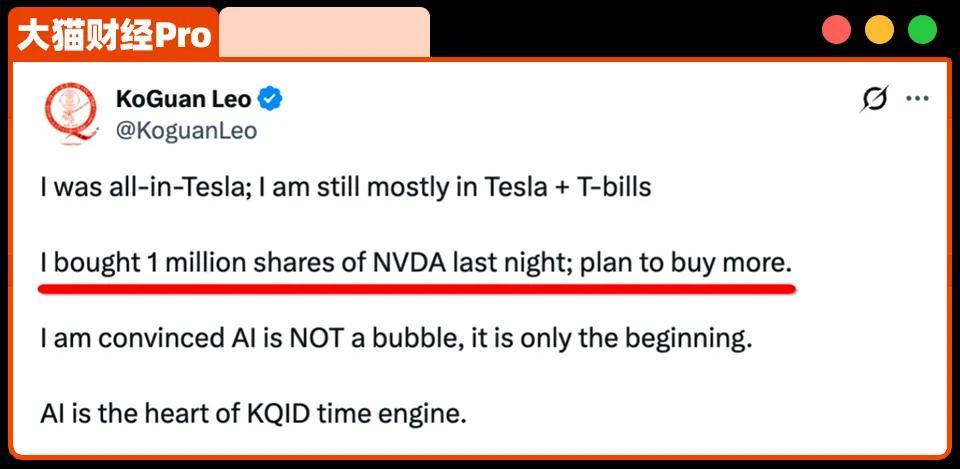This screenshot has width=960, height=469.
Task: Select the blank peach tab beside 大猫财经Pro
Action: click(324, 33)
